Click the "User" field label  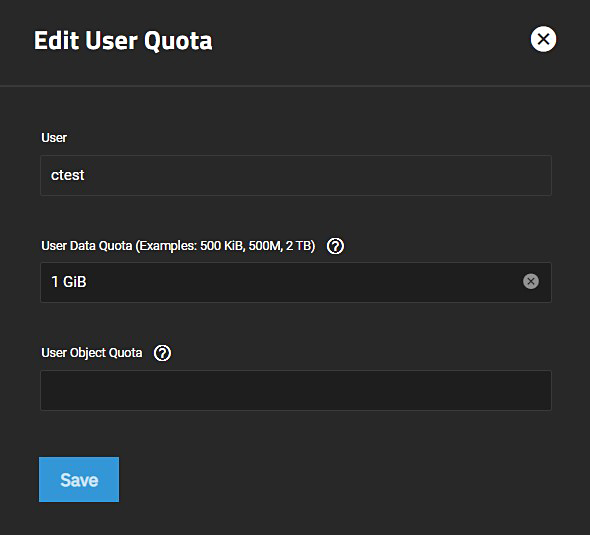54,138
